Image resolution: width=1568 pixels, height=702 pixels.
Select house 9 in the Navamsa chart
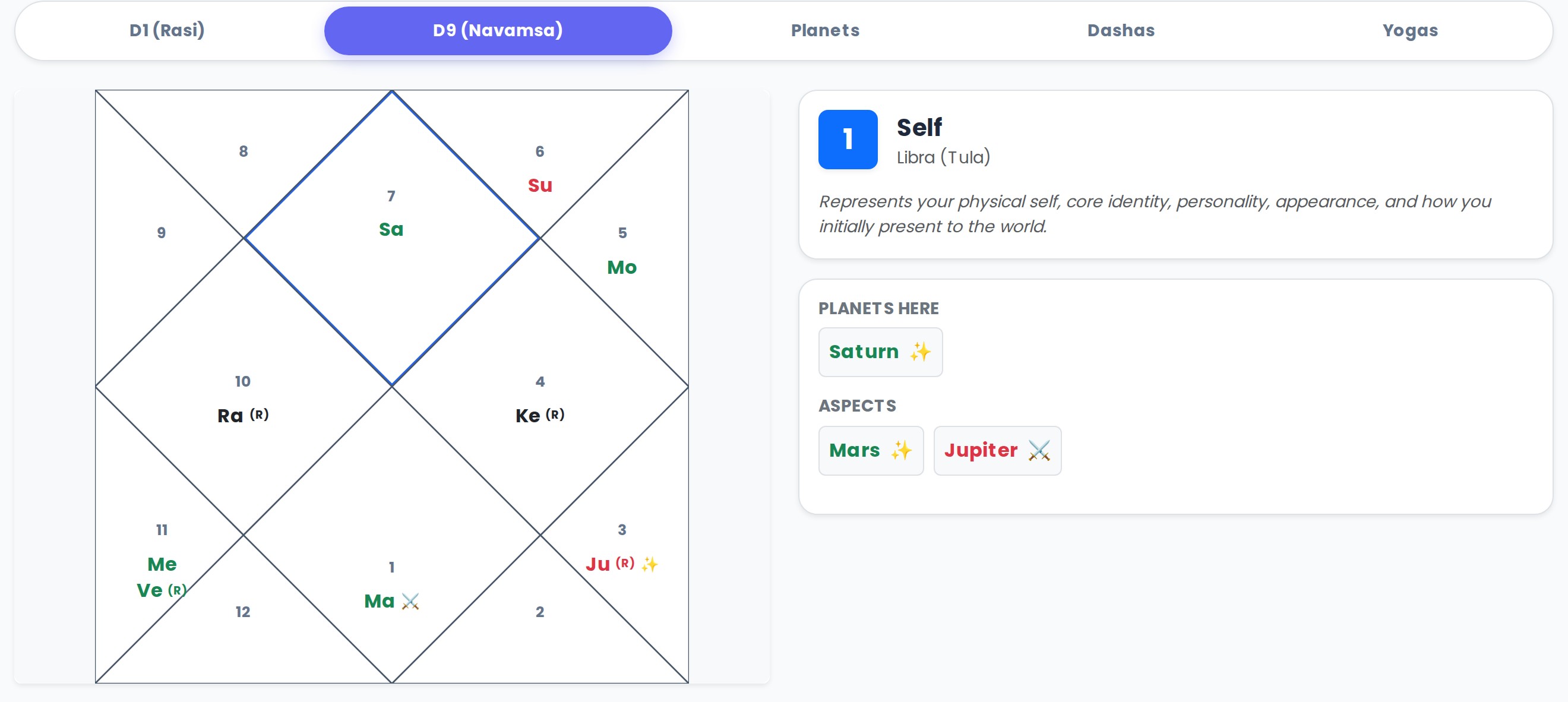tap(161, 232)
